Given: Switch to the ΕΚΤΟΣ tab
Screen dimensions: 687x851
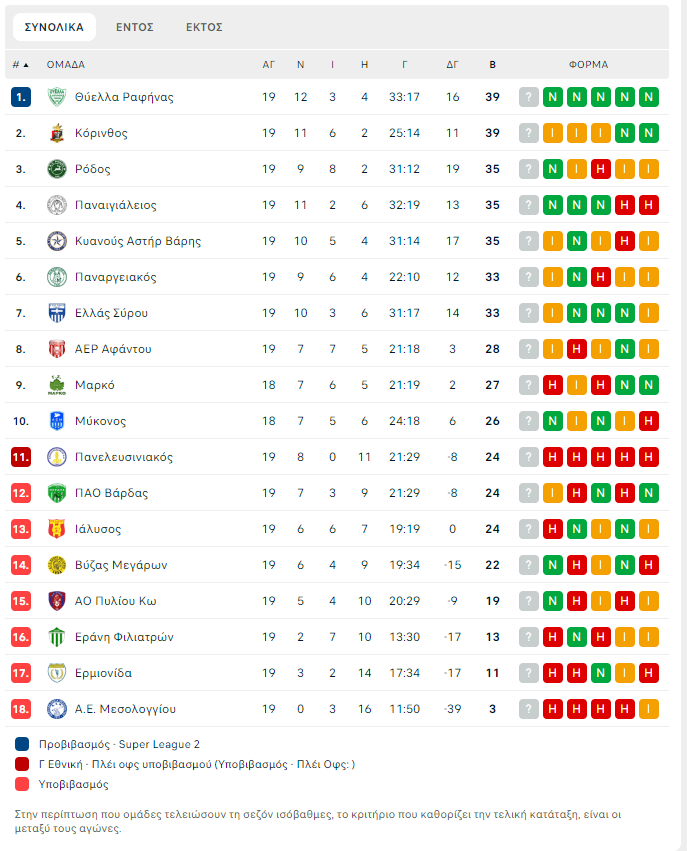Looking at the screenshot, I should click(204, 27).
